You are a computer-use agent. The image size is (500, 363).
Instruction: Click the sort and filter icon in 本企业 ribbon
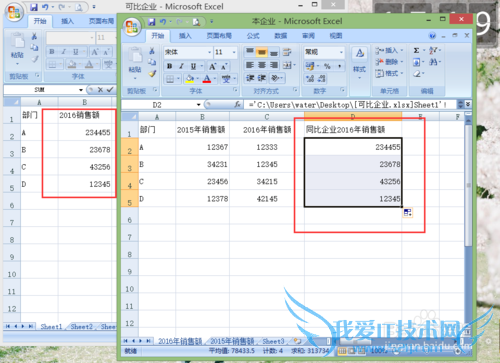pyautogui.click(x=433, y=50)
